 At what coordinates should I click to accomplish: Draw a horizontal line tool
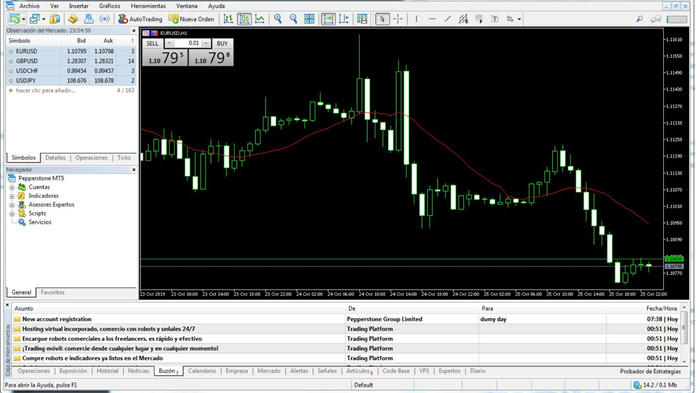(432, 19)
